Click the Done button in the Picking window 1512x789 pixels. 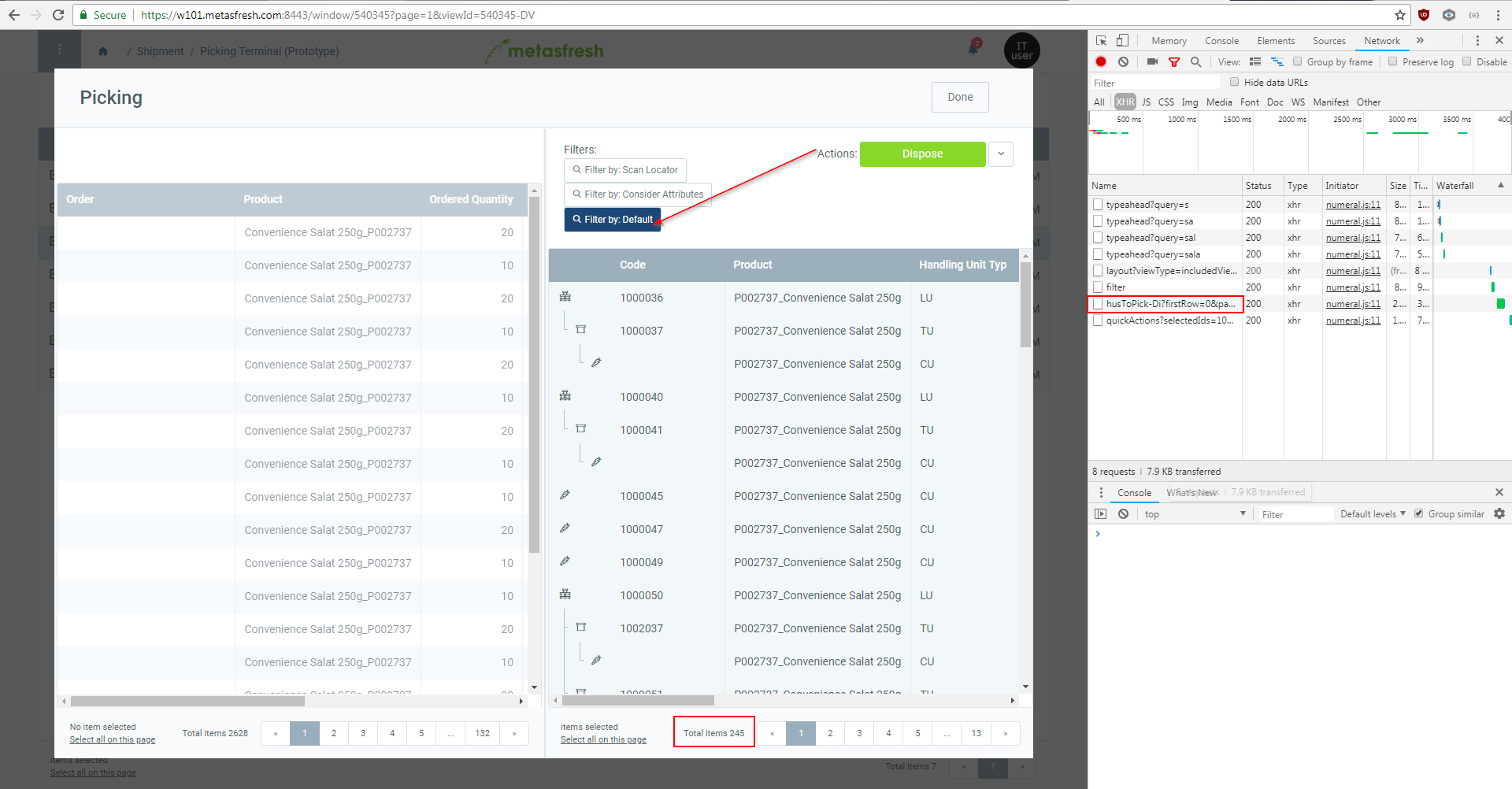tap(959, 97)
